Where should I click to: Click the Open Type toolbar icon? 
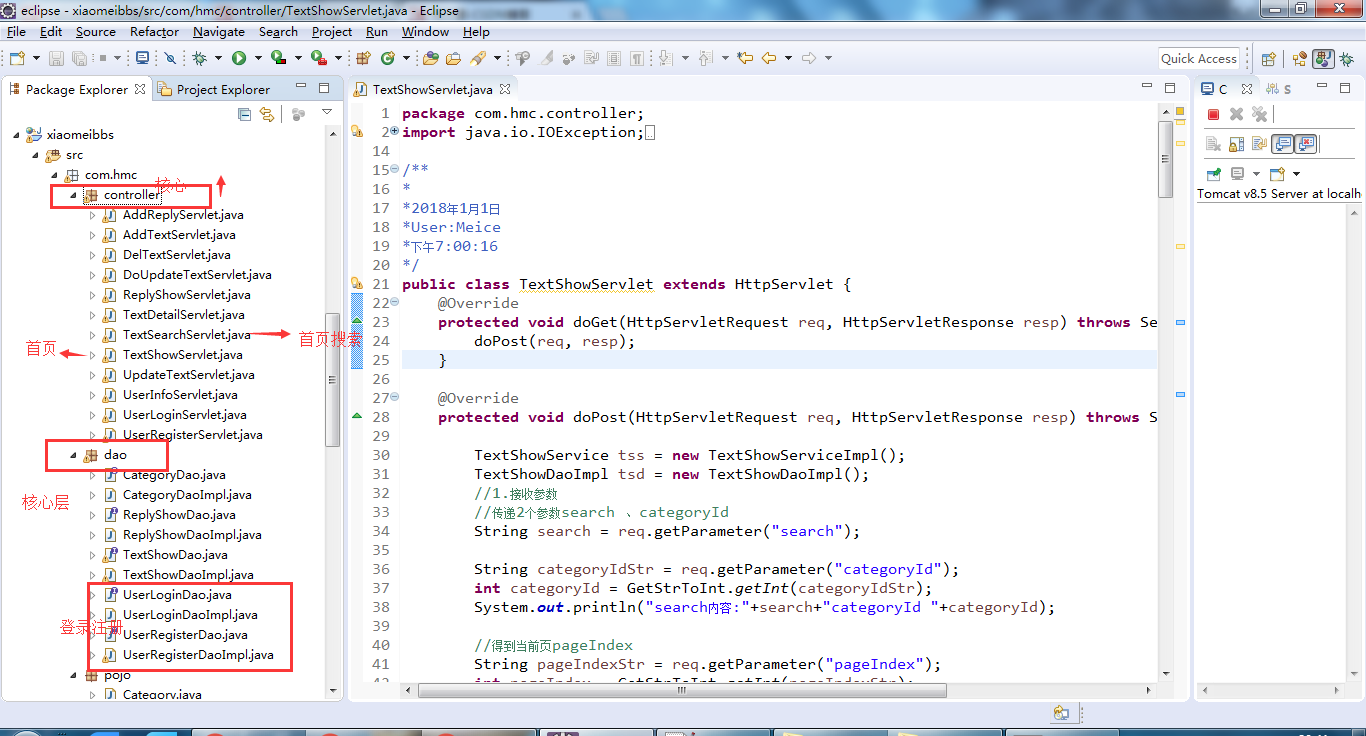(430, 58)
